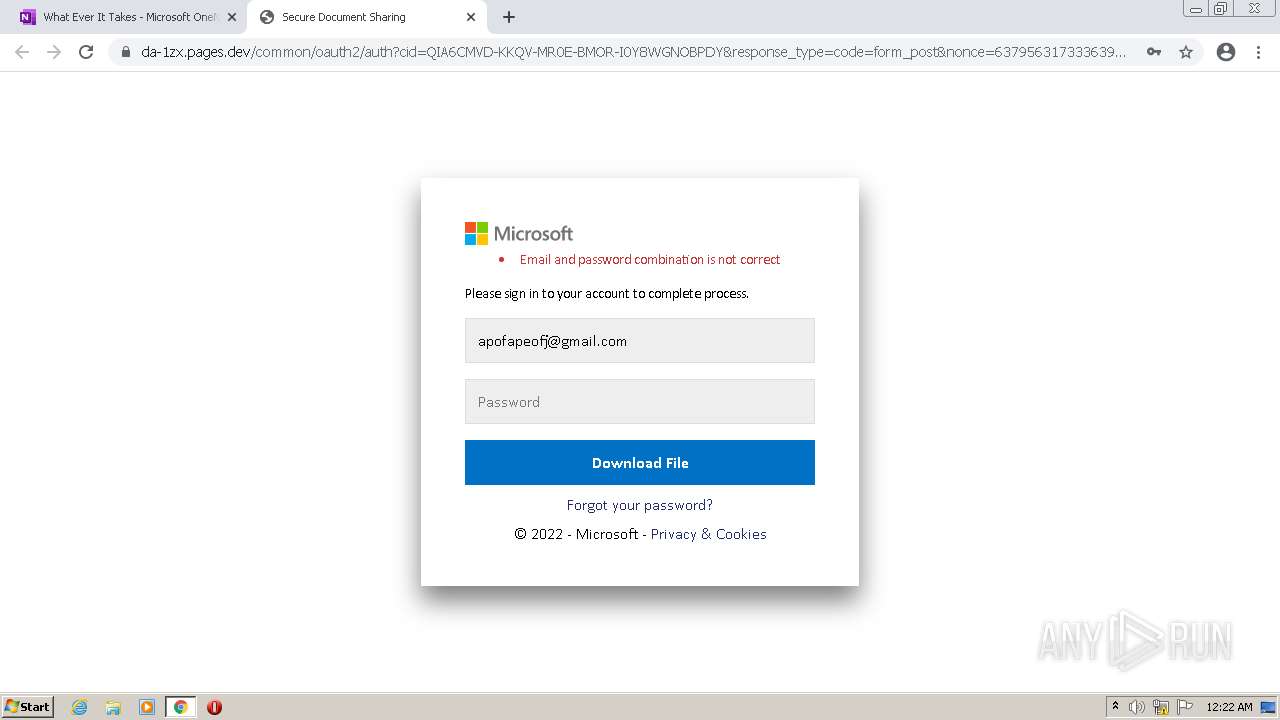Open the 'Forgot your password?' link

point(640,505)
